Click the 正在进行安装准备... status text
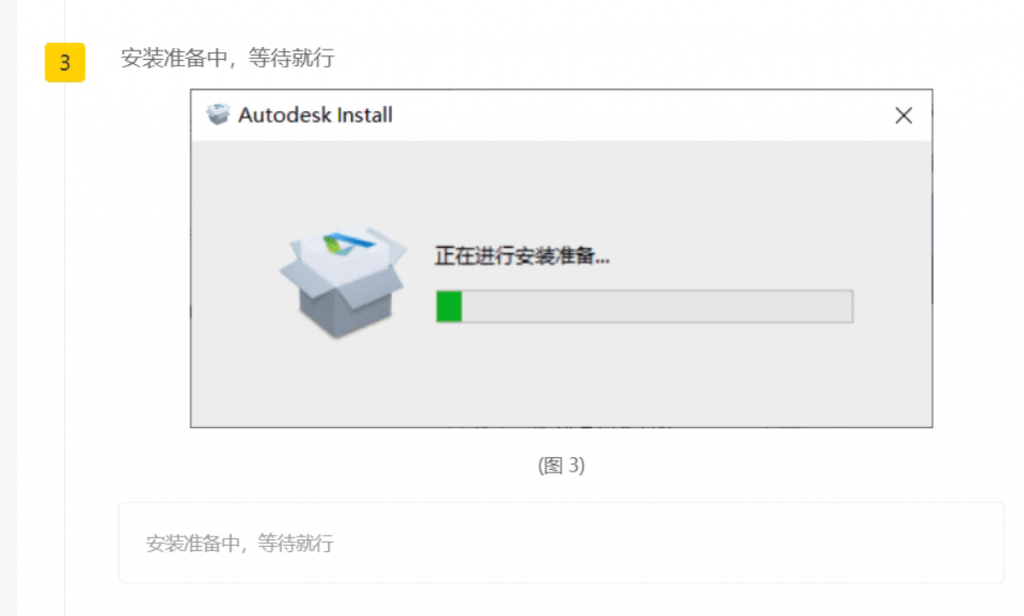The height and width of the screenshot is (616, 1024). coord(522,255)
